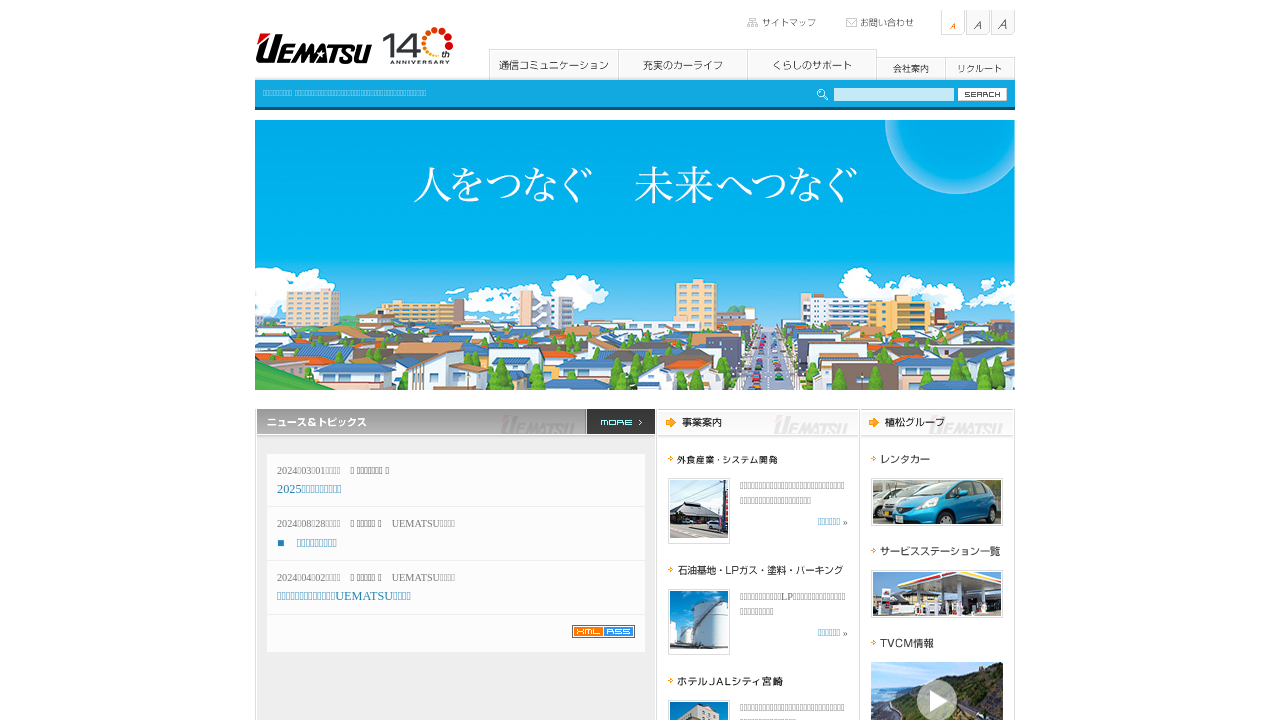Open the service station thumbnail image
The height and width of the screenshot is (720, 1280).
pos(936,594)
